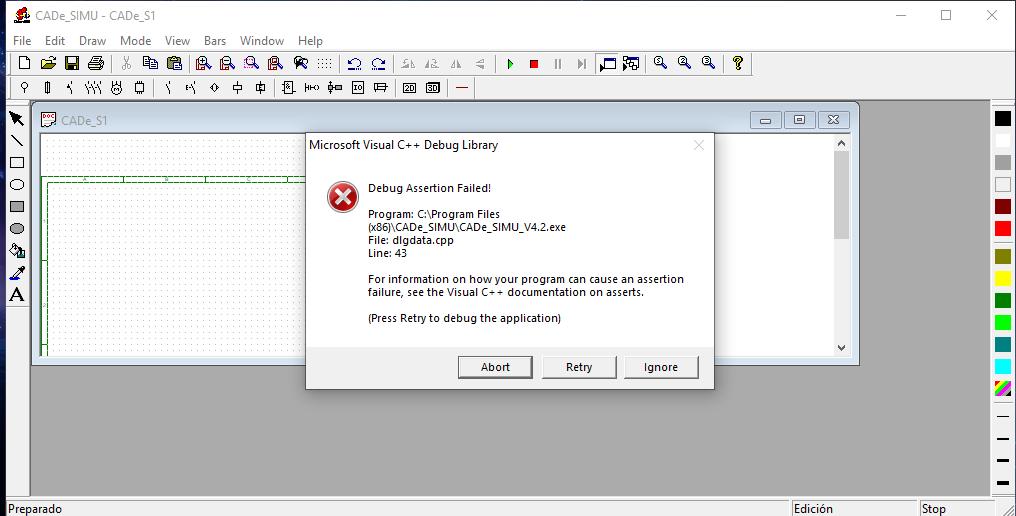
Task: Open the diamond-shaped component icon
Action: point(214,88)
